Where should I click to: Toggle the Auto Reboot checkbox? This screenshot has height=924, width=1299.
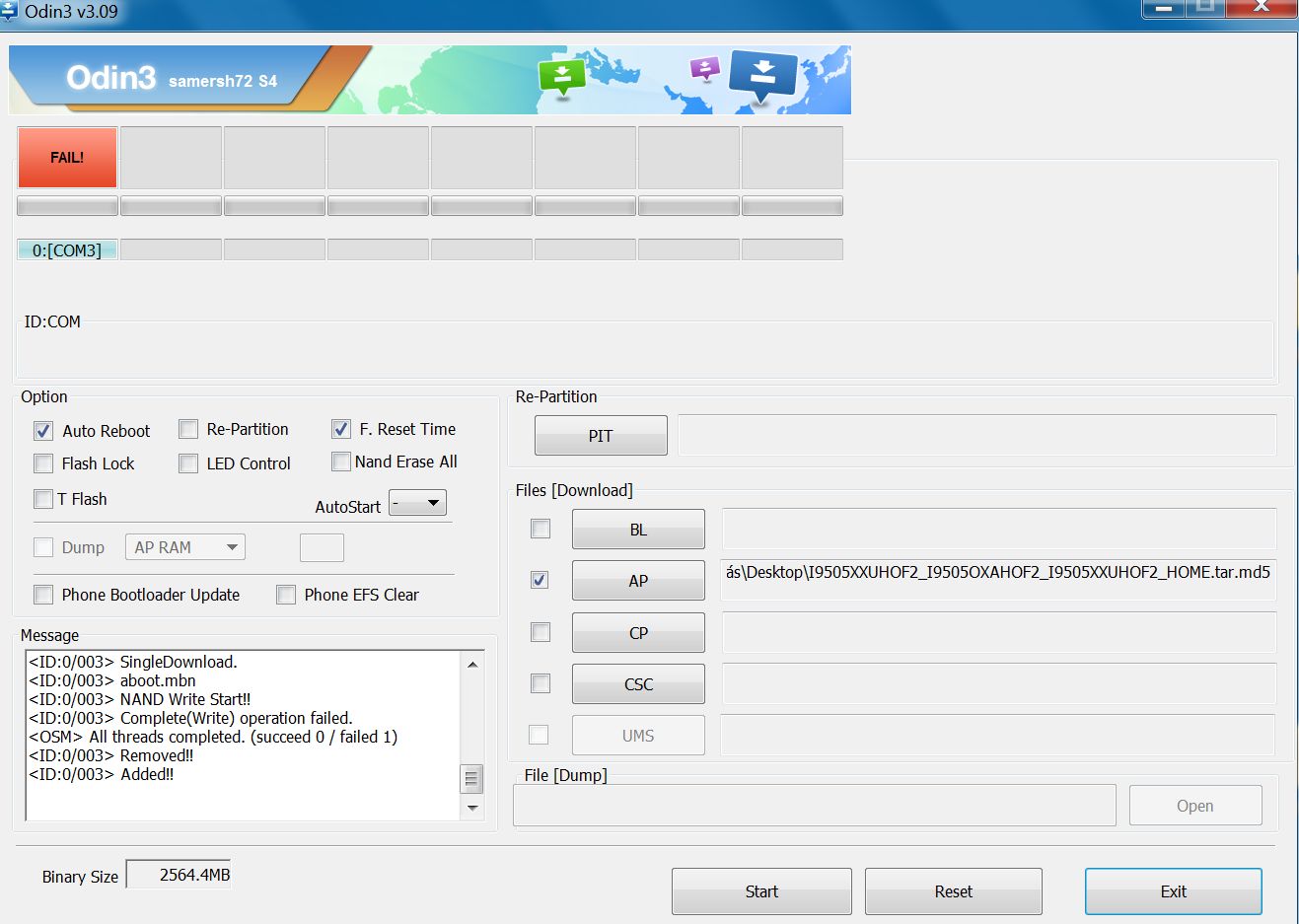43,431
